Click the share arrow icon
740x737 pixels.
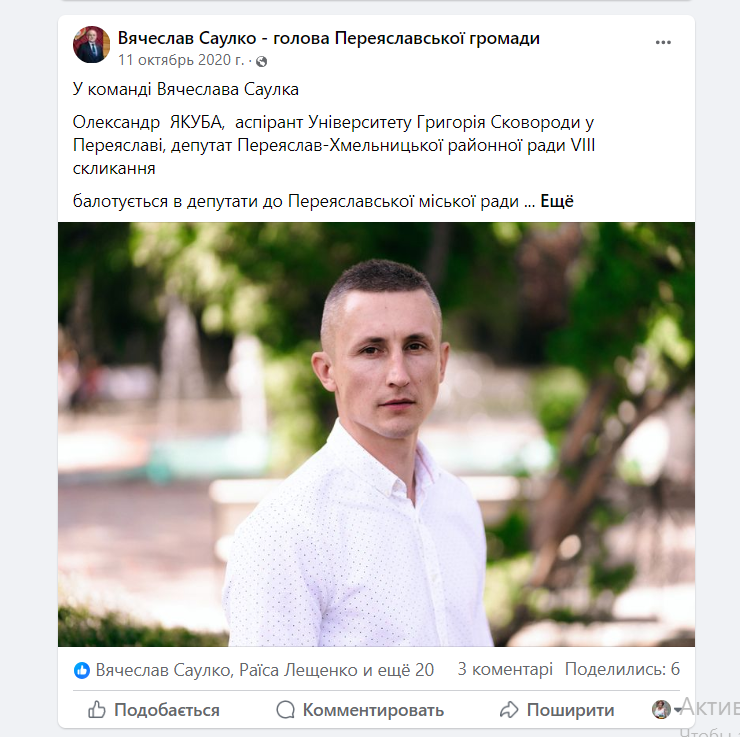509,710
